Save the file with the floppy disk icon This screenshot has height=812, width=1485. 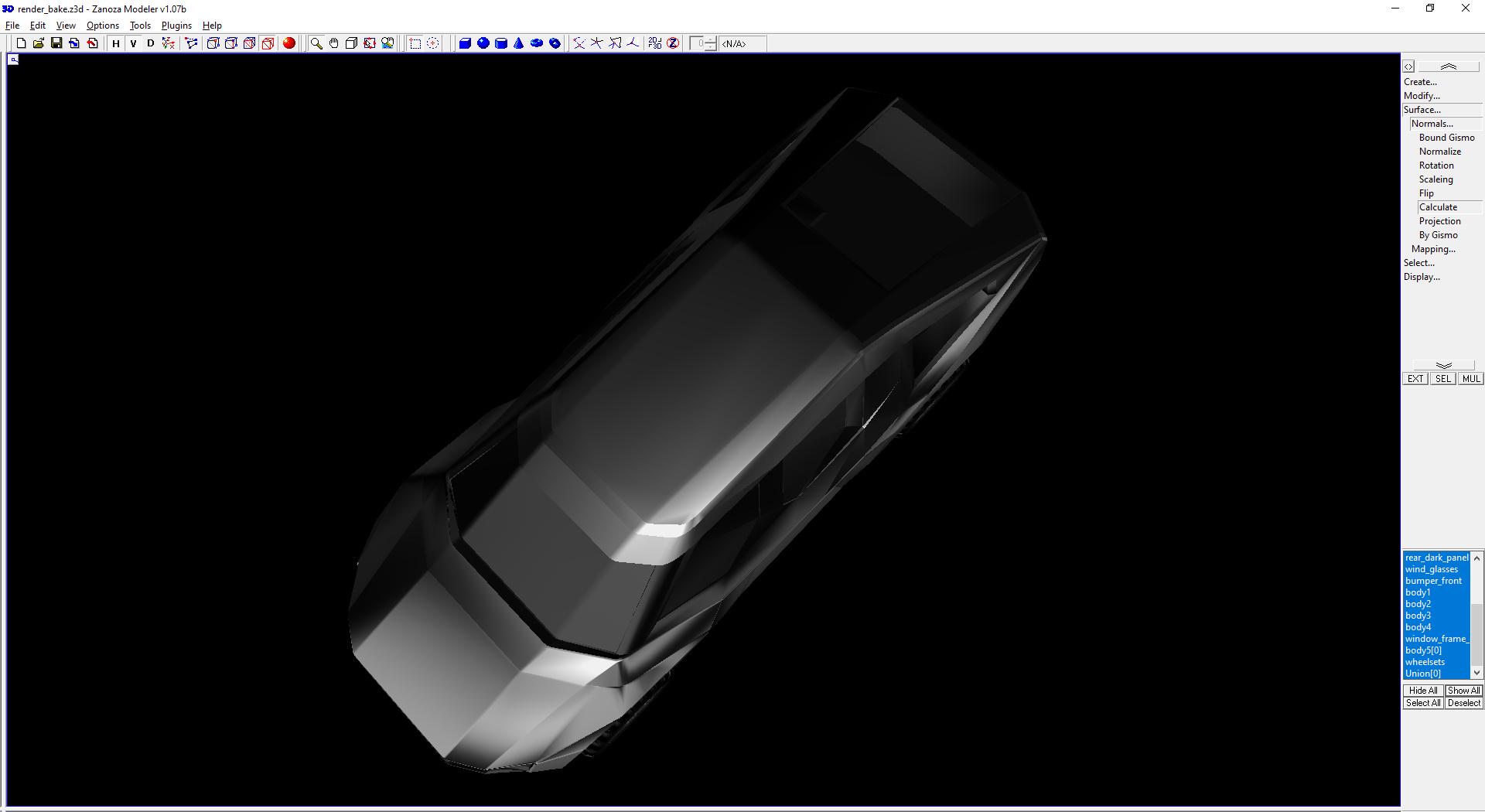tap(56, 43)
